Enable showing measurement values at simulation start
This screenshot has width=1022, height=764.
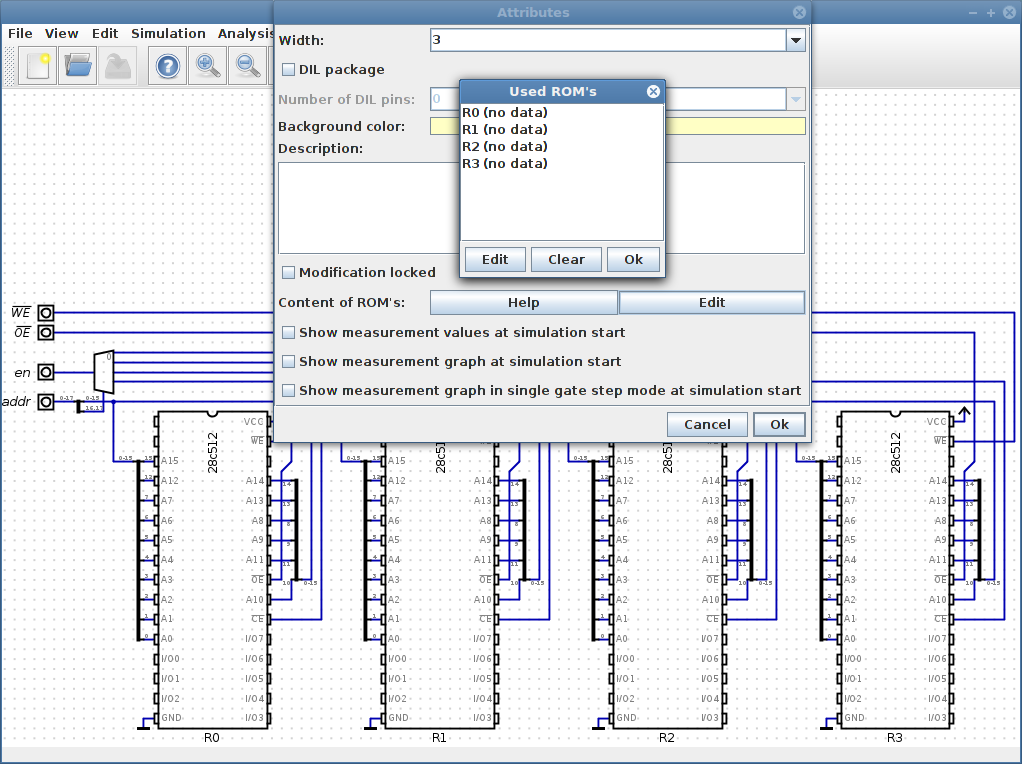pos(288,332)
